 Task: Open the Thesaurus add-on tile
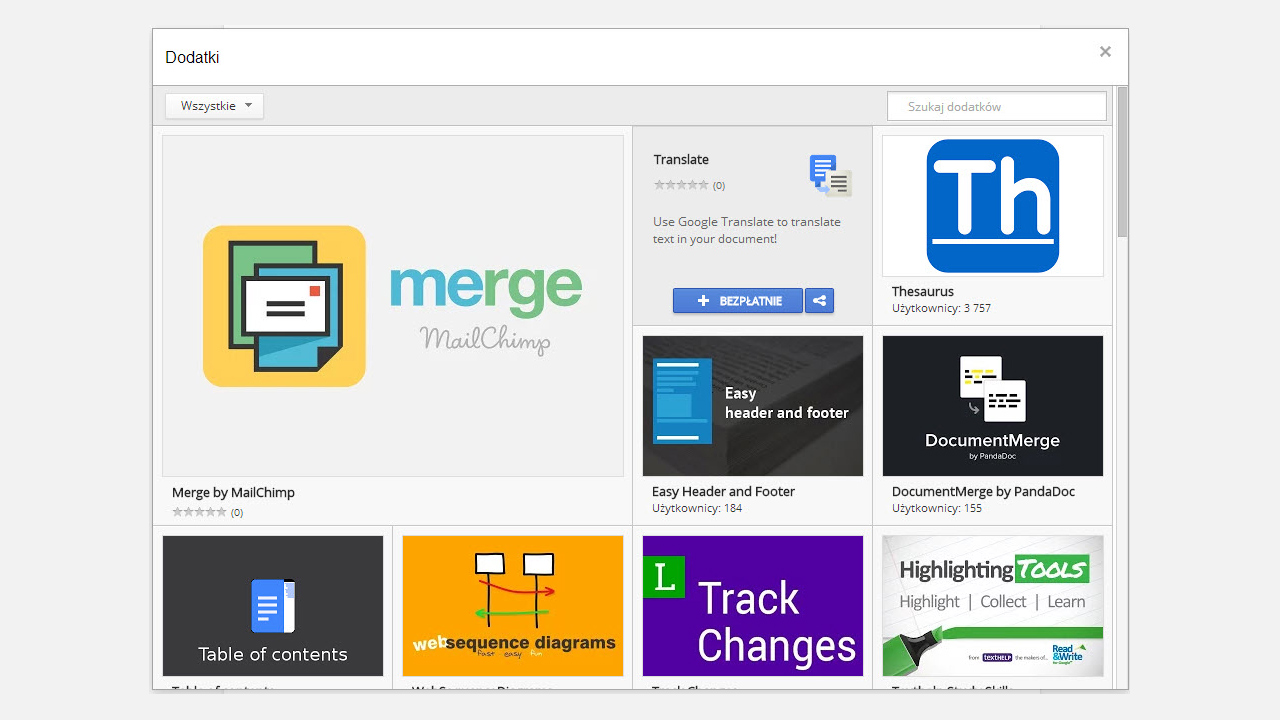(992, 206)
